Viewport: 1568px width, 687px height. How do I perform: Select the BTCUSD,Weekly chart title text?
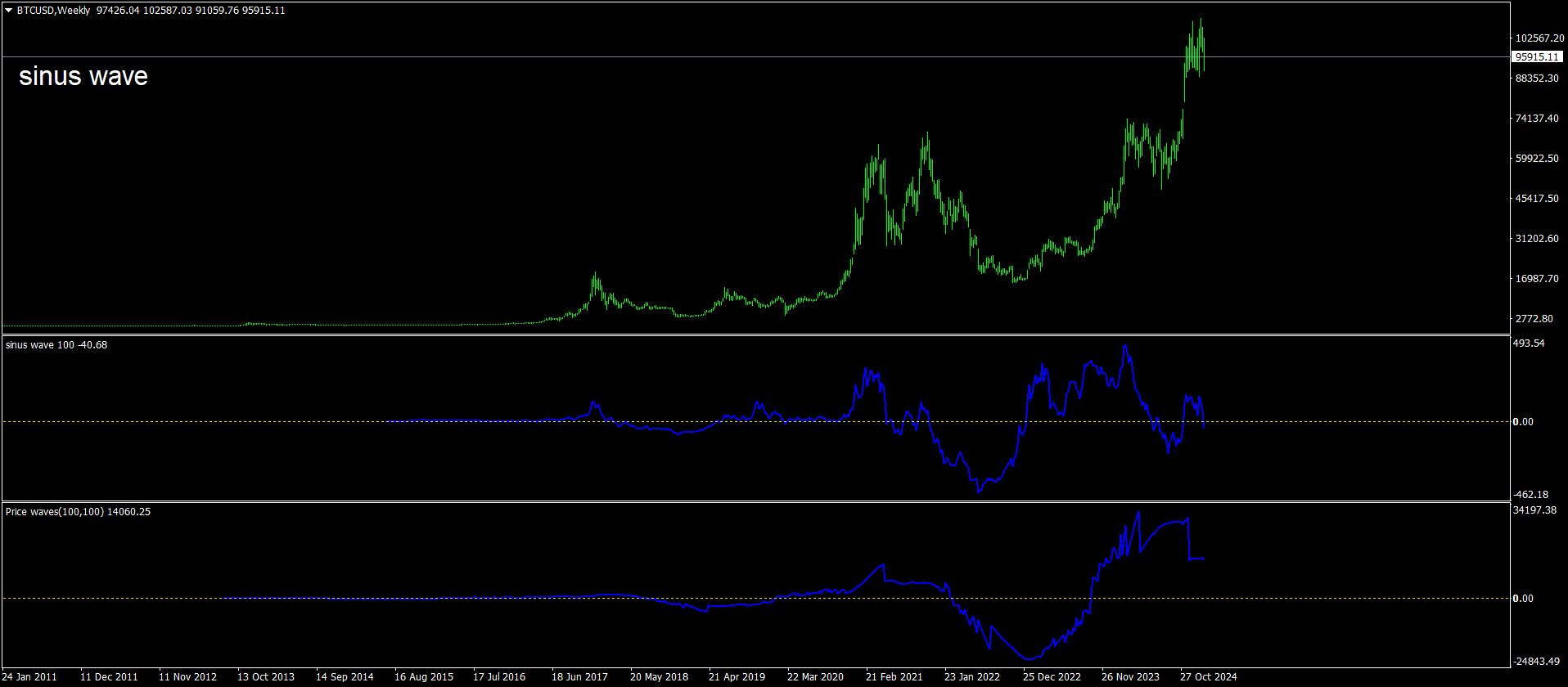point(53,11)
